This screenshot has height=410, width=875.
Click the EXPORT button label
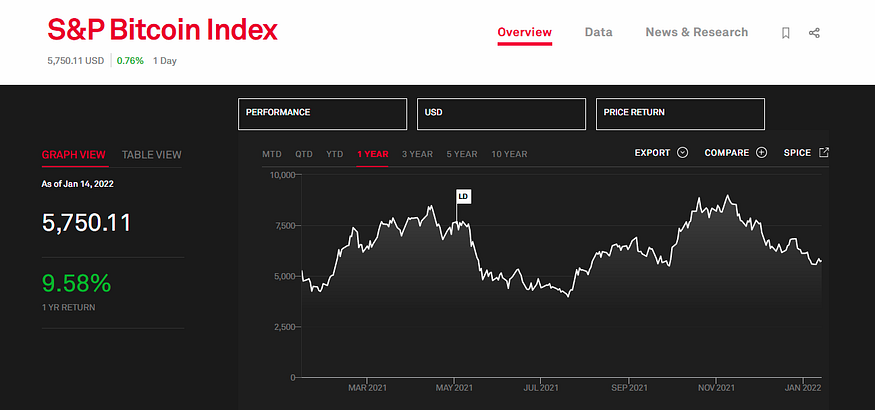click(652, 153)
